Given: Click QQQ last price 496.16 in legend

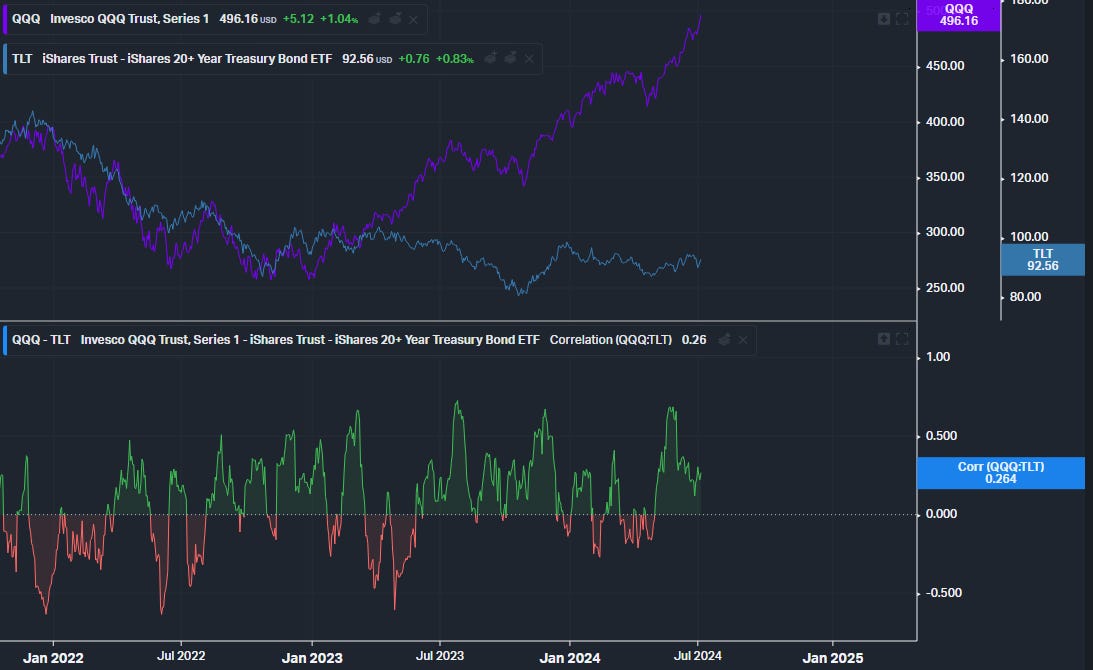Looking at the screenshot, I should coord(238,19).
